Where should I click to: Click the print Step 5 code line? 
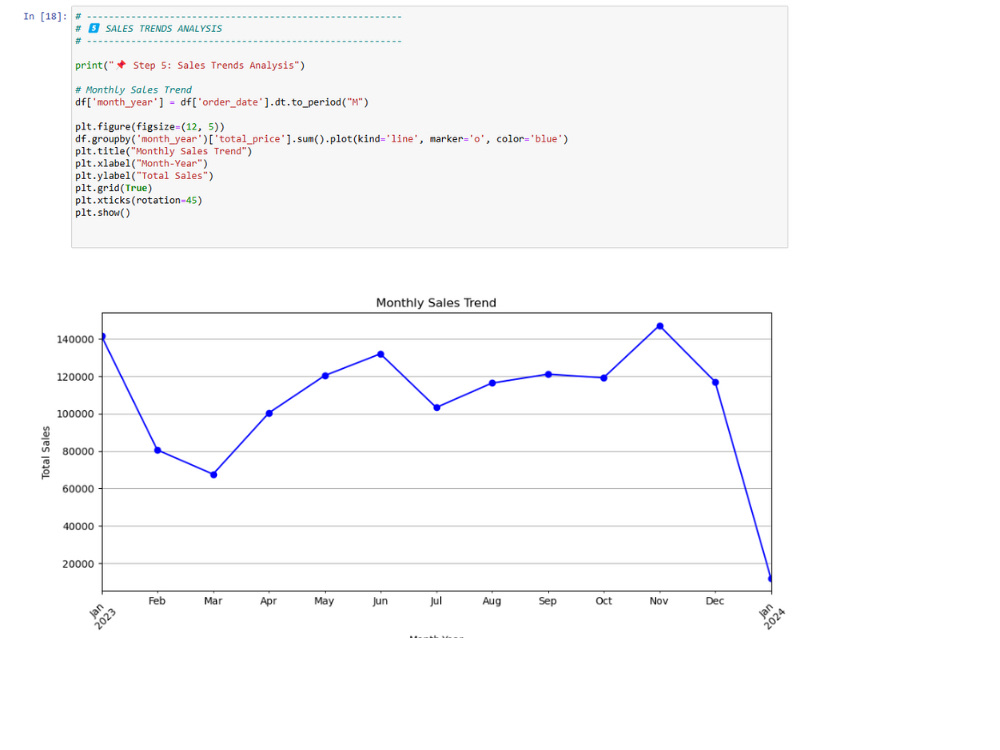pyautogui.click(x=190, y=65)
